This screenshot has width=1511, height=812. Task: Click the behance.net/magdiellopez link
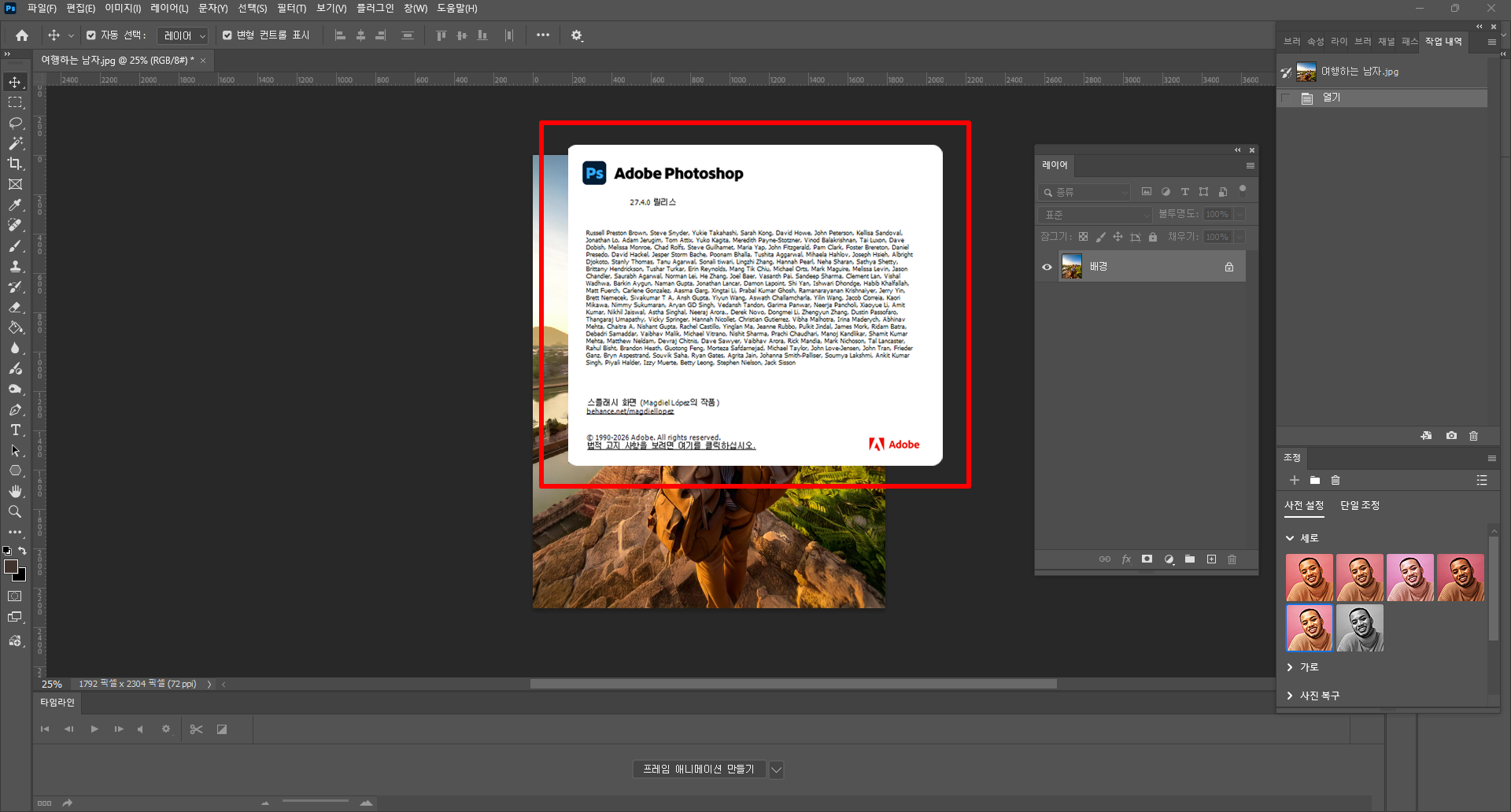coord(630,412)
